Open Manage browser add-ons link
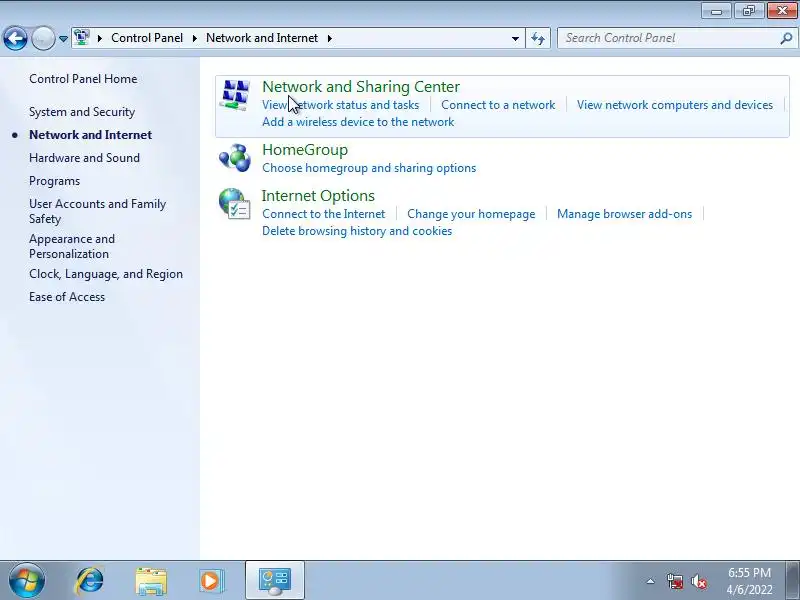800x600 pixels. (x=624, y=214)
